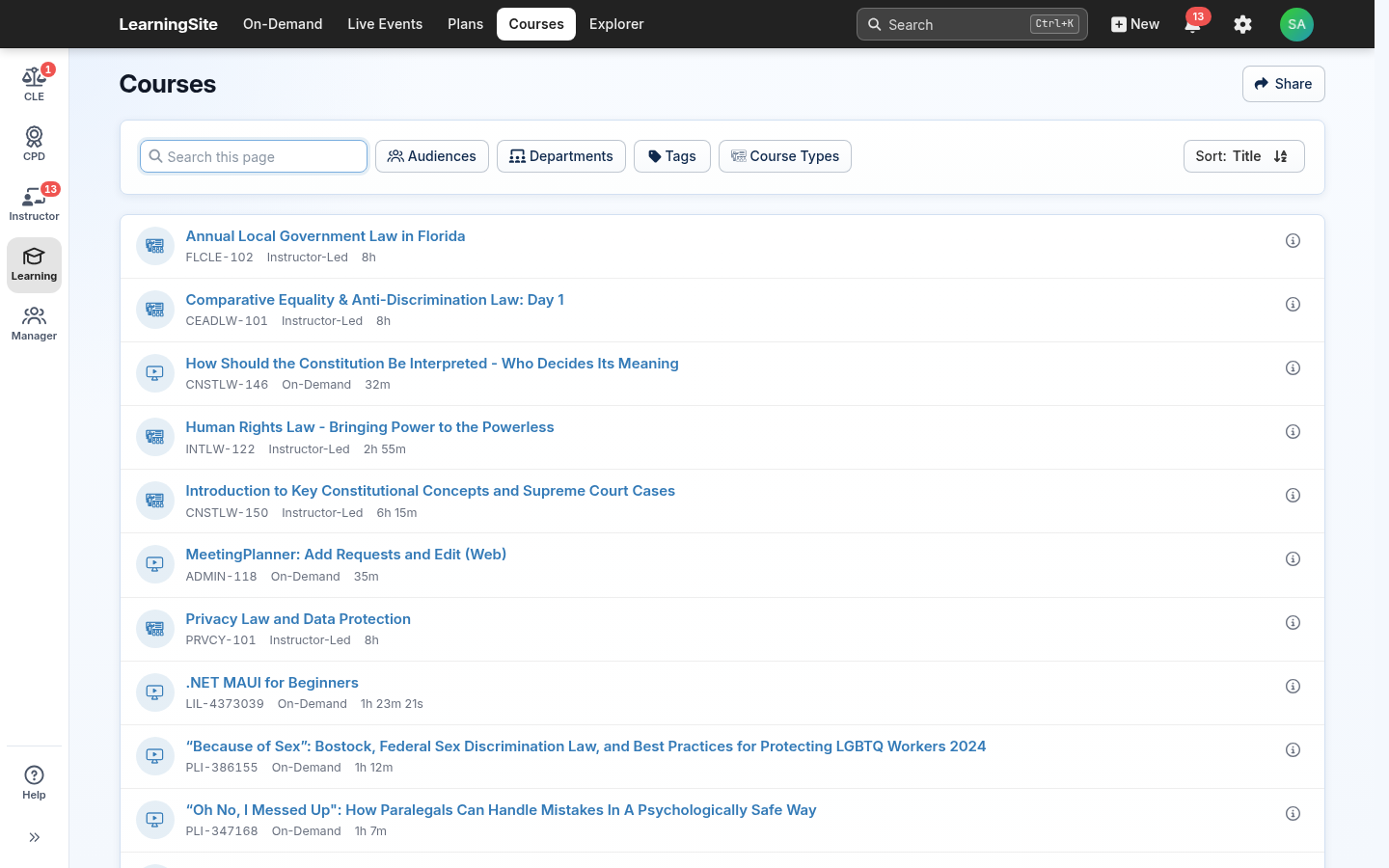
Task: Show info for How Should the Constitution
Action: (1293, 368)
